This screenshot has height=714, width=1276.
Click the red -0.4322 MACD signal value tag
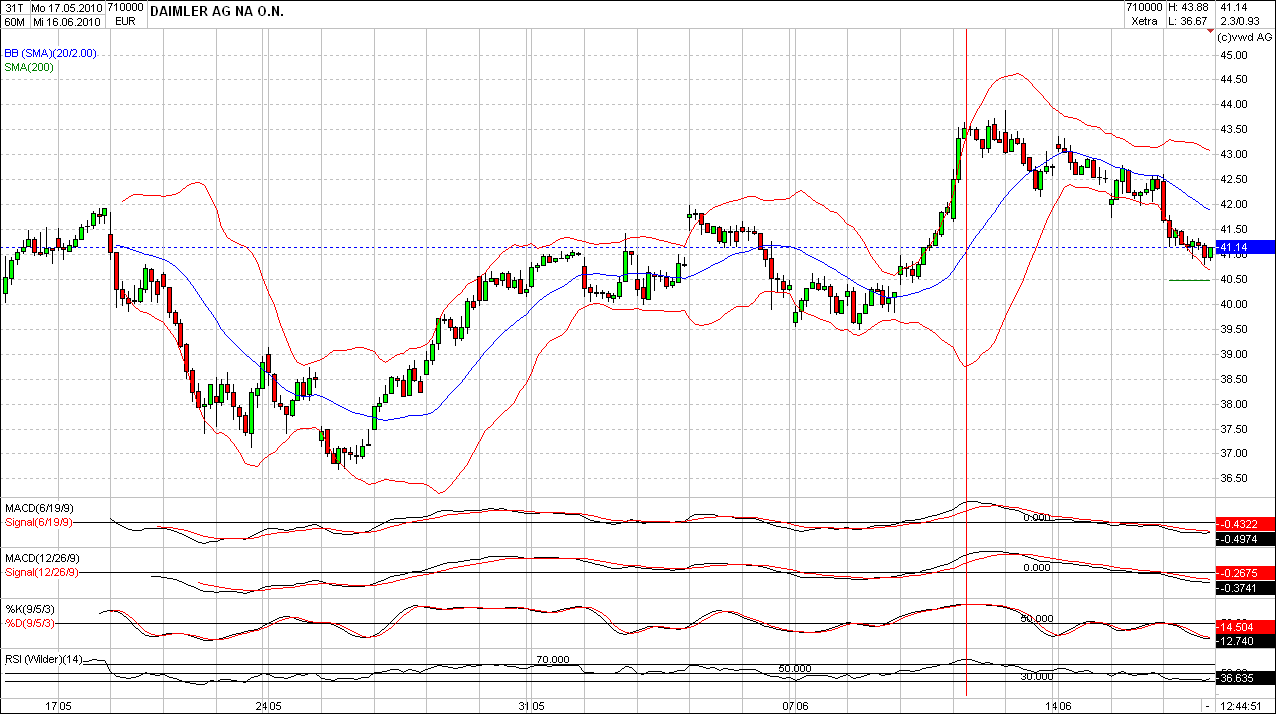coord(1244,524)
